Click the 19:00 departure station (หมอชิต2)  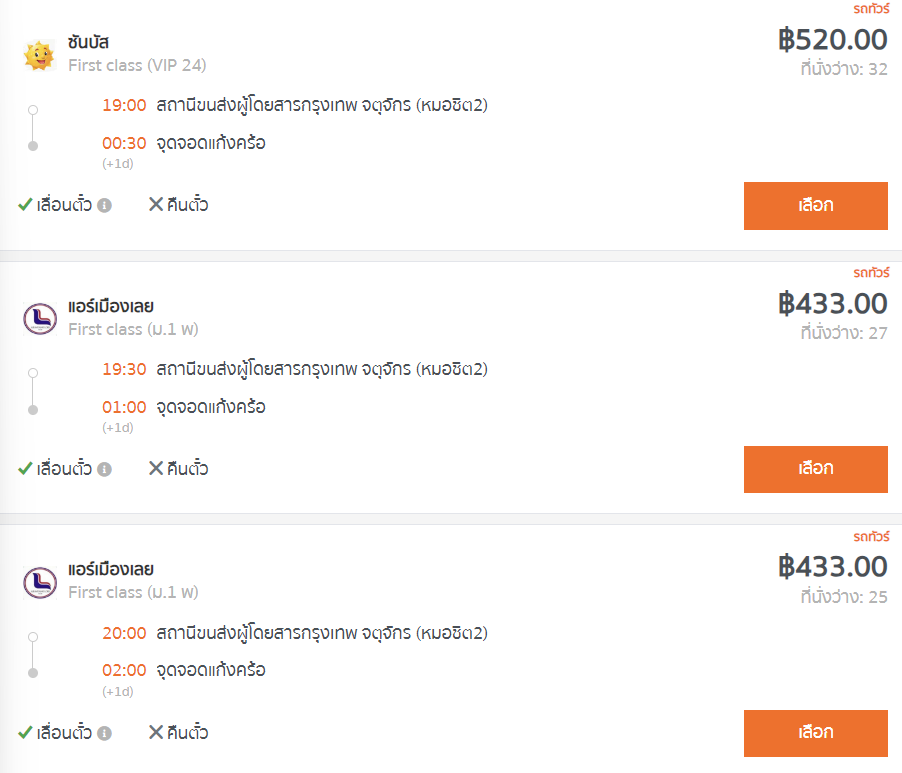[322, 105]
